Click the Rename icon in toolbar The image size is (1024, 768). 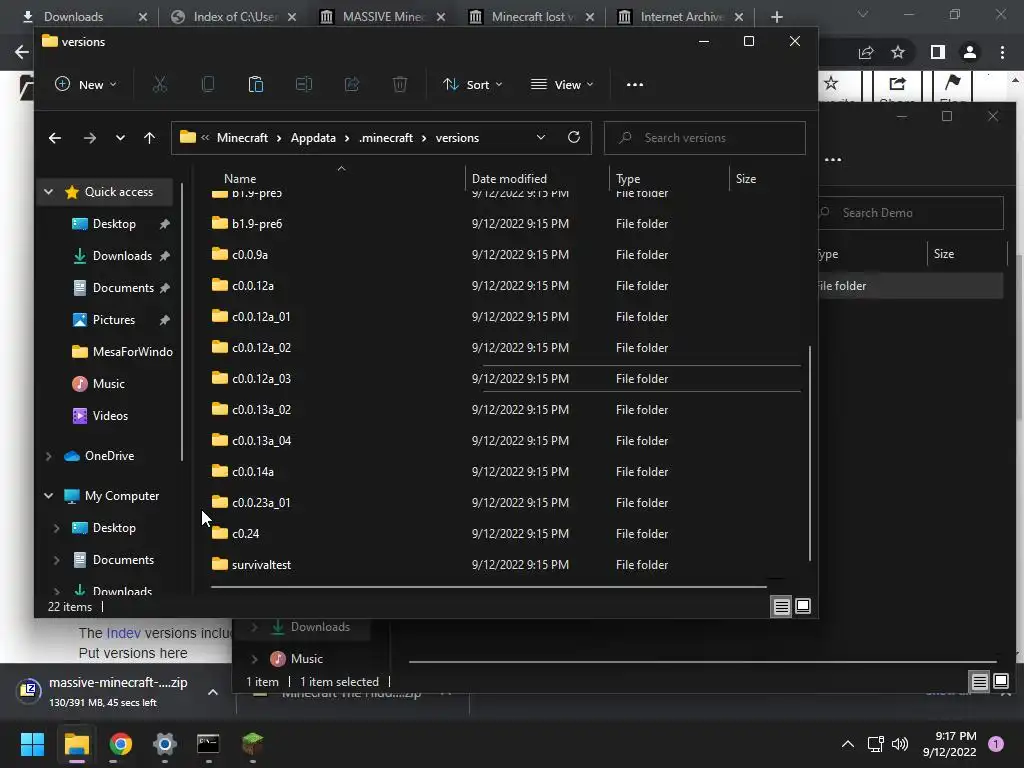(x=304, y=84)
